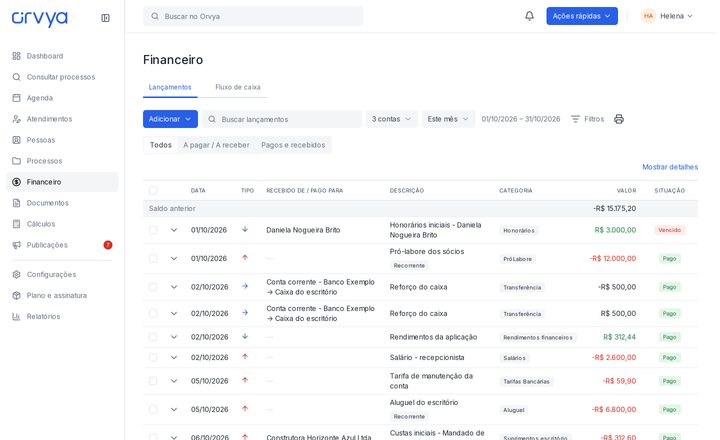Check the Tarifa de manutenção row checkbox
This screenshot has width=720, height=440.
pyautogui.click(x=153, y=381)
